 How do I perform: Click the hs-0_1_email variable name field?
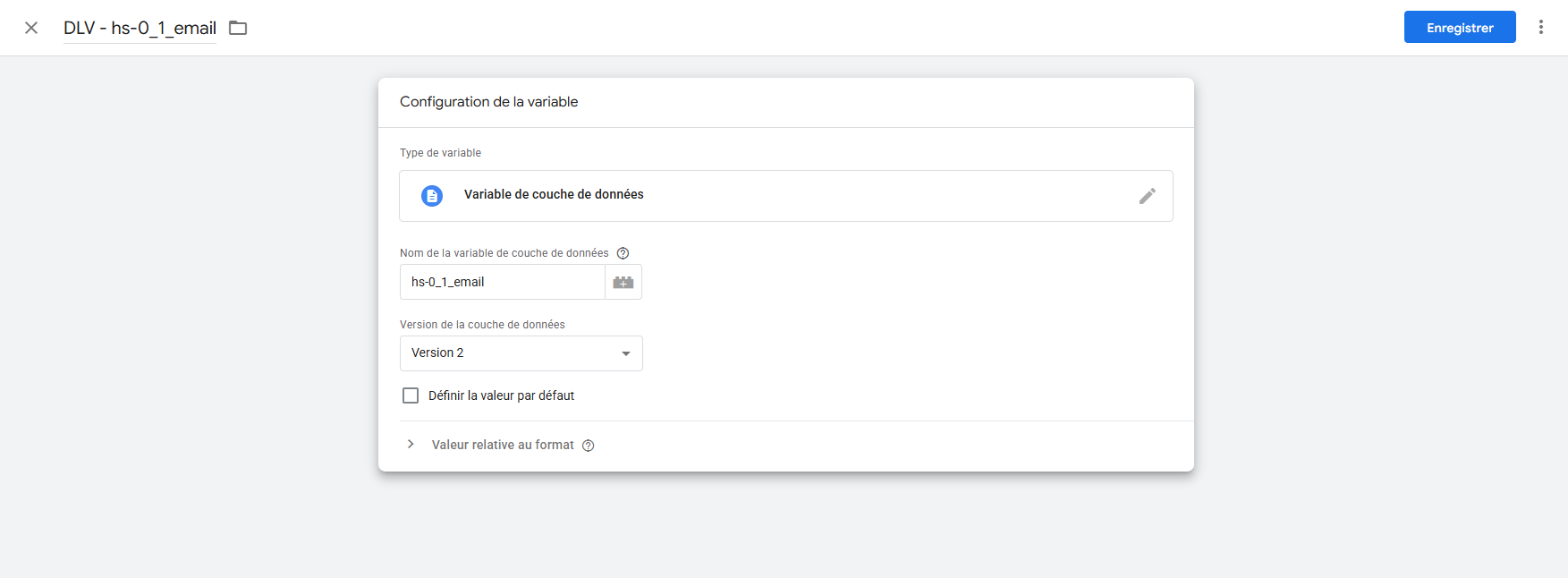click(x=502, y=282)
